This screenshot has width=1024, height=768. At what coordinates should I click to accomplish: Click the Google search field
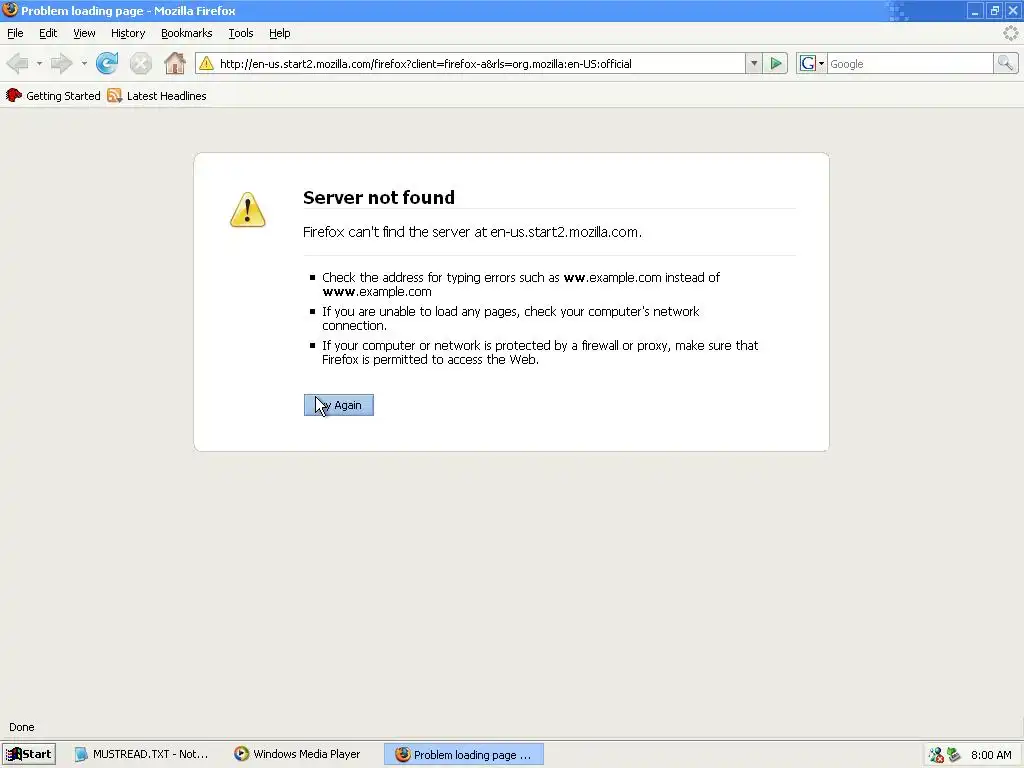pos(910,63)
